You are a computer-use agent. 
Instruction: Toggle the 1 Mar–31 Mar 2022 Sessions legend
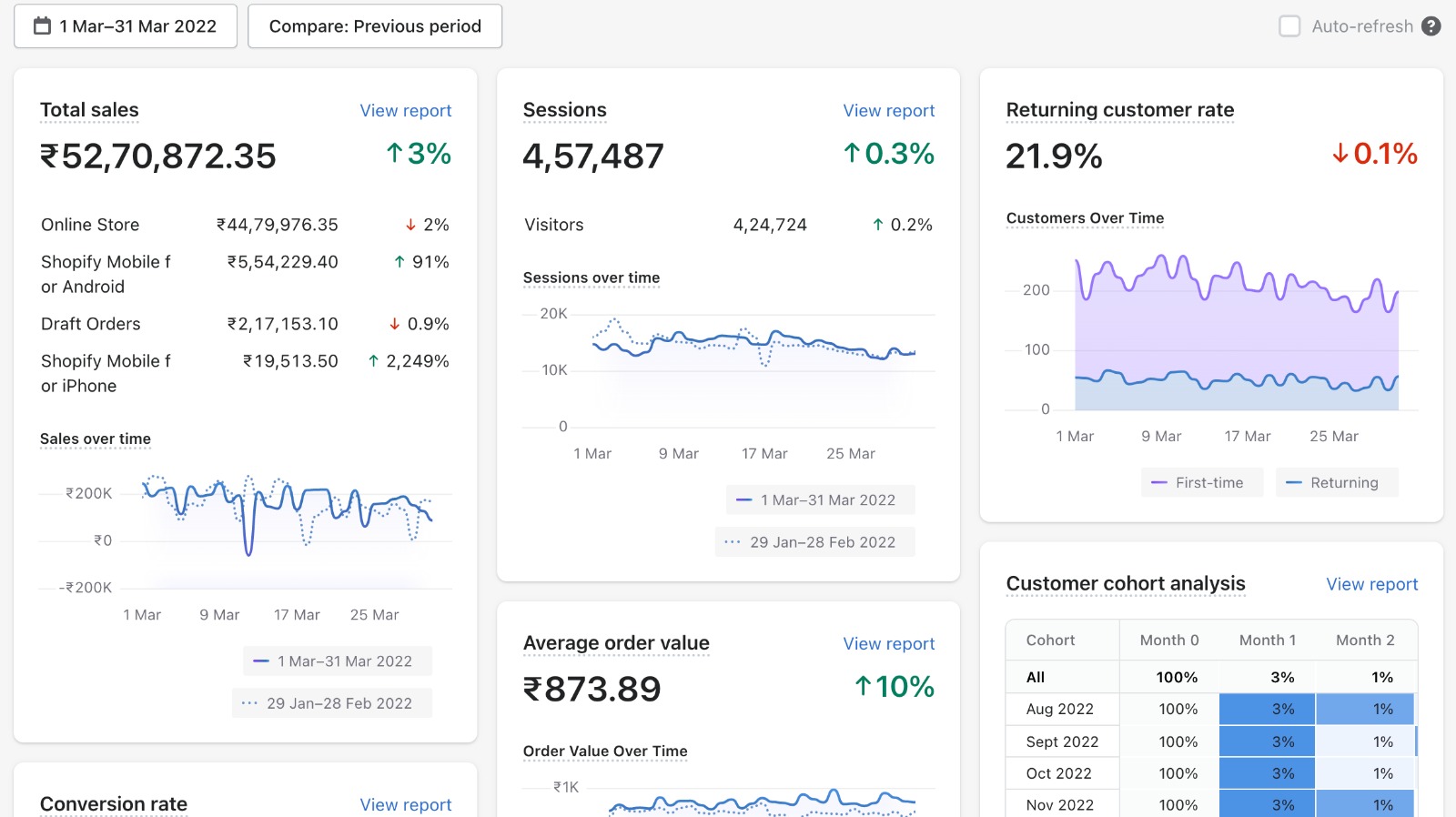pyautogui.click(x=820, y=499)
